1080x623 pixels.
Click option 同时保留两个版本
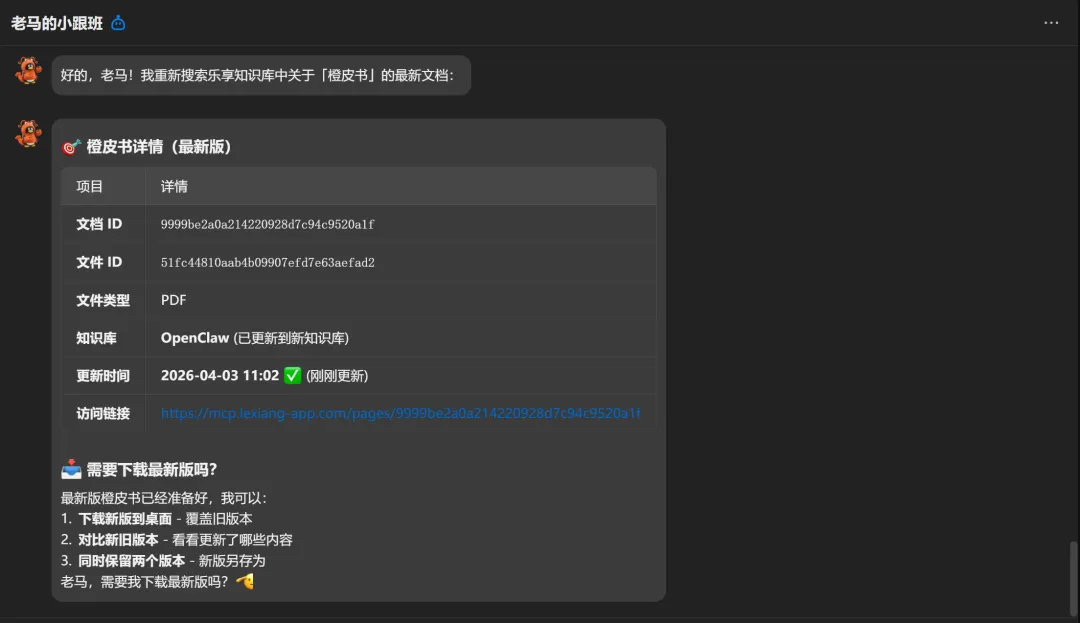tap(132, 561)
